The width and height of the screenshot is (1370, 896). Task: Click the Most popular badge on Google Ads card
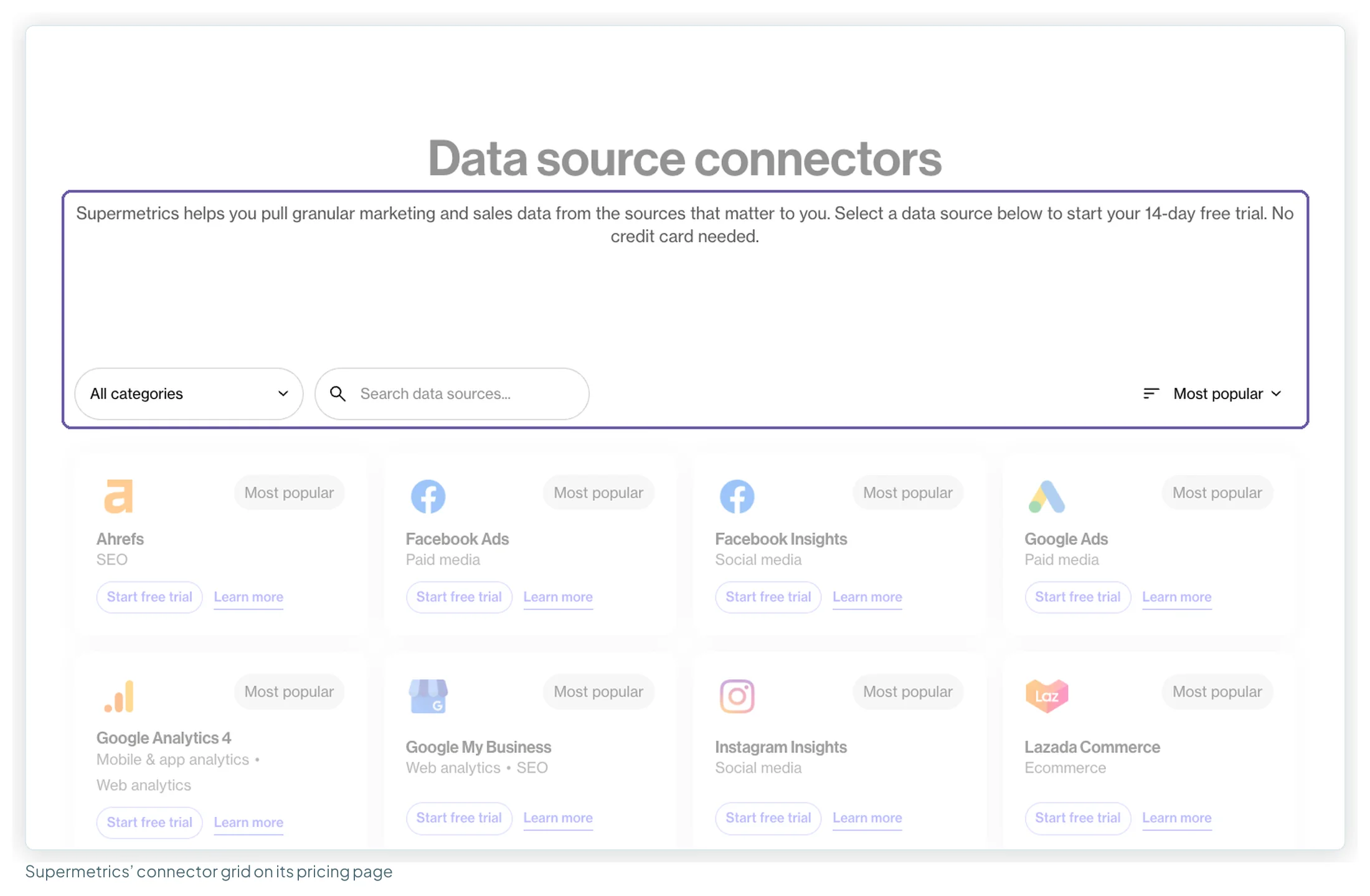pyautogui.click(x=1217, y=493)
